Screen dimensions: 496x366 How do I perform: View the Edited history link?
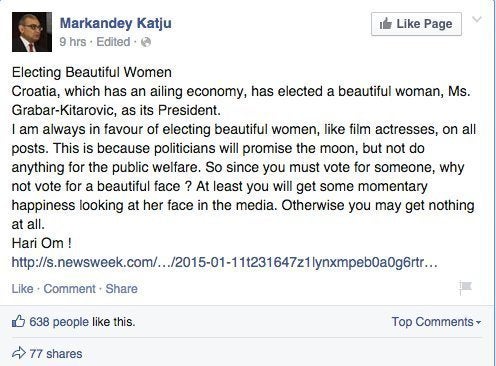(x=113, y=42)
